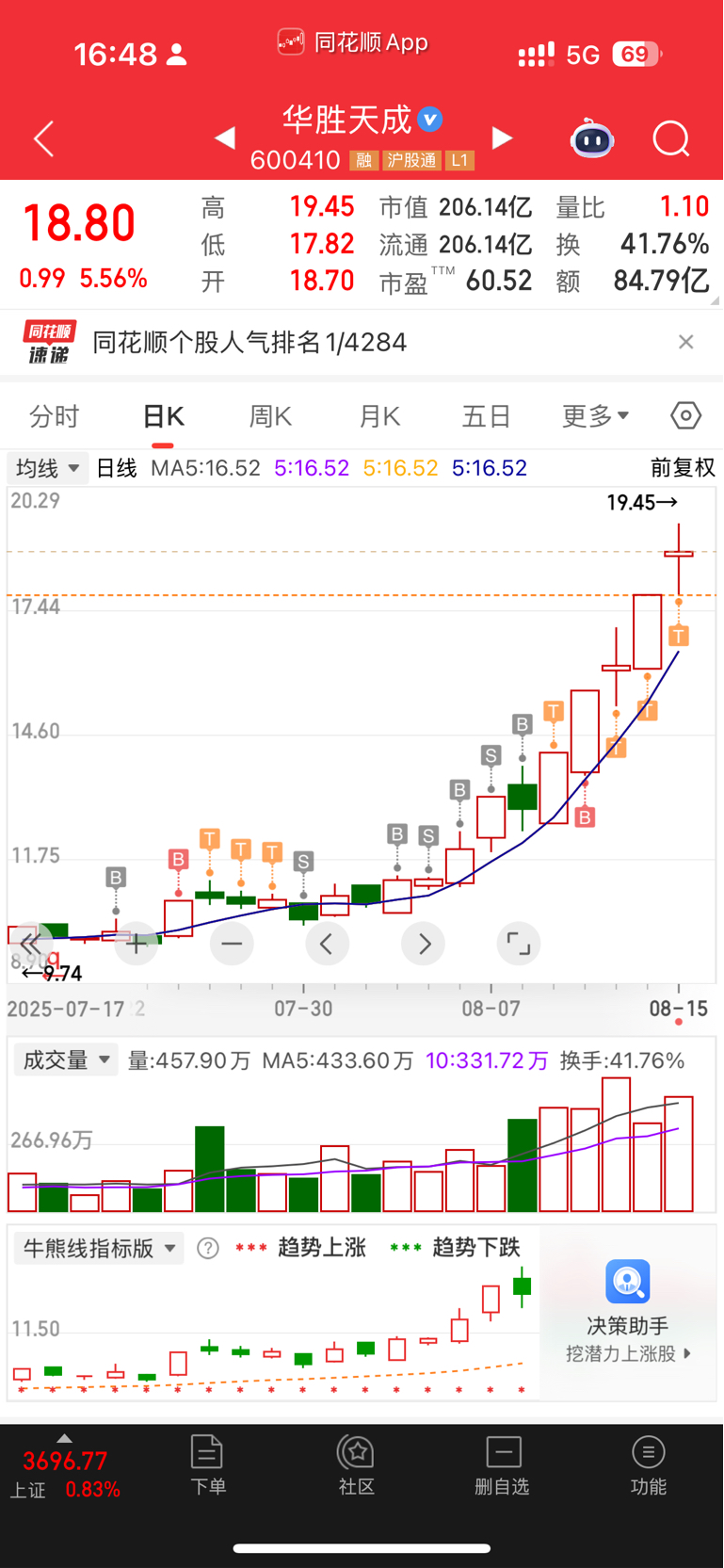724x1568 pixels.
Task: Tap the 量:457.90万 volume label
Action: tap(189, 1060)
